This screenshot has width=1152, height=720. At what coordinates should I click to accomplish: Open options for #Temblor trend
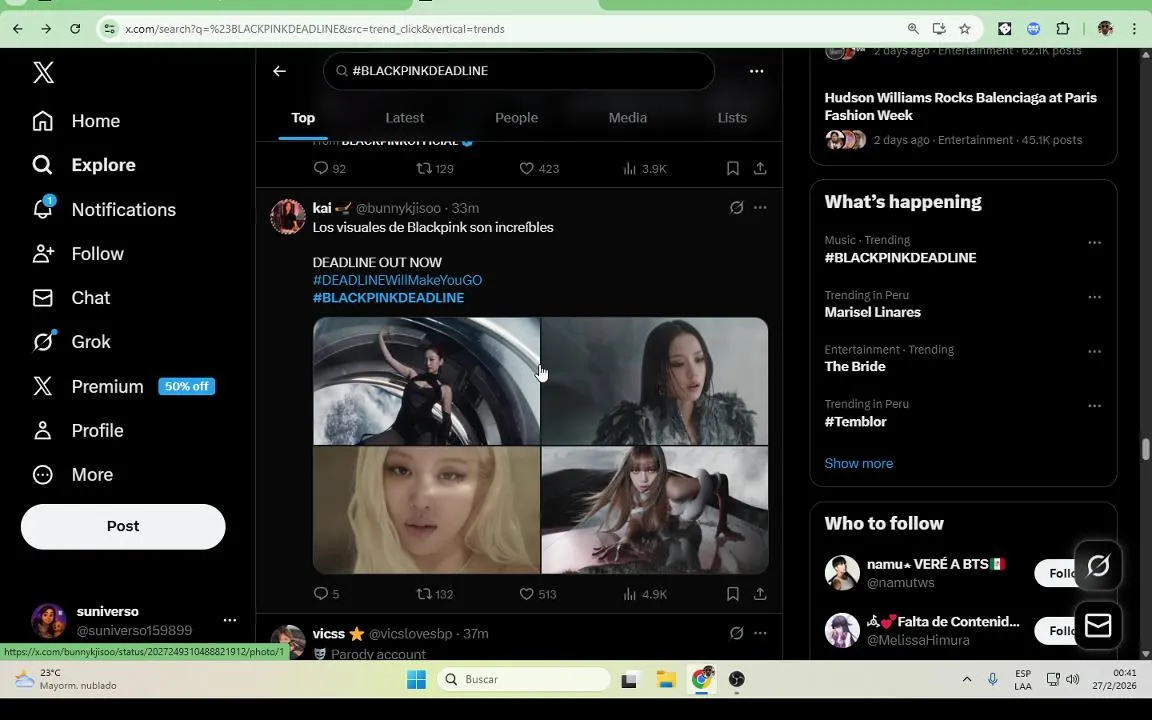pos(1095,406)
